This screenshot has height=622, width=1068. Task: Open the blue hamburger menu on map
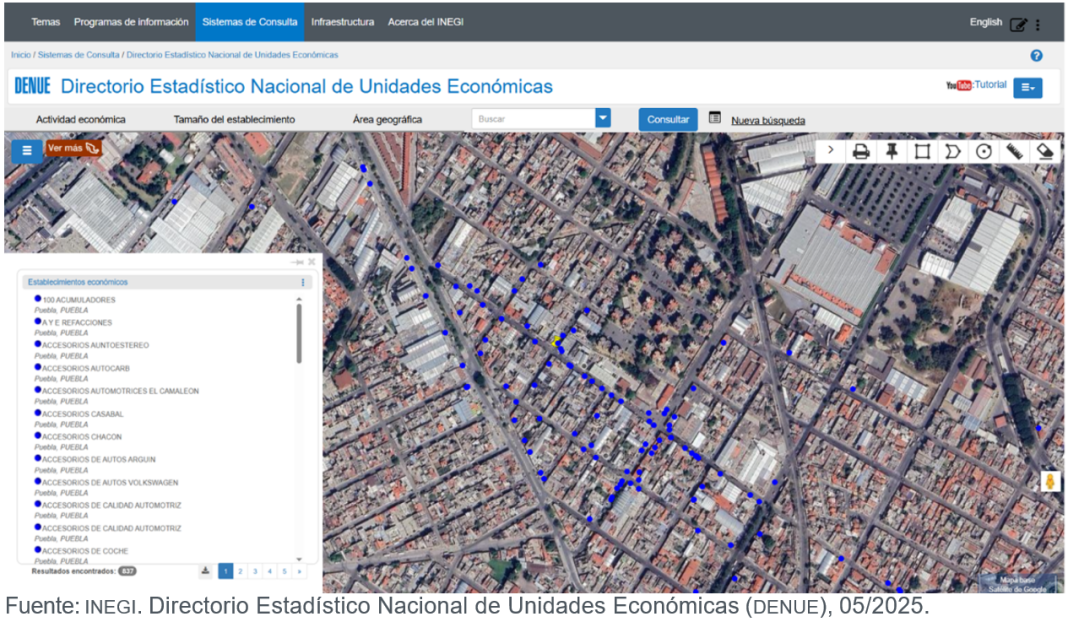click(x=27, y=151)
